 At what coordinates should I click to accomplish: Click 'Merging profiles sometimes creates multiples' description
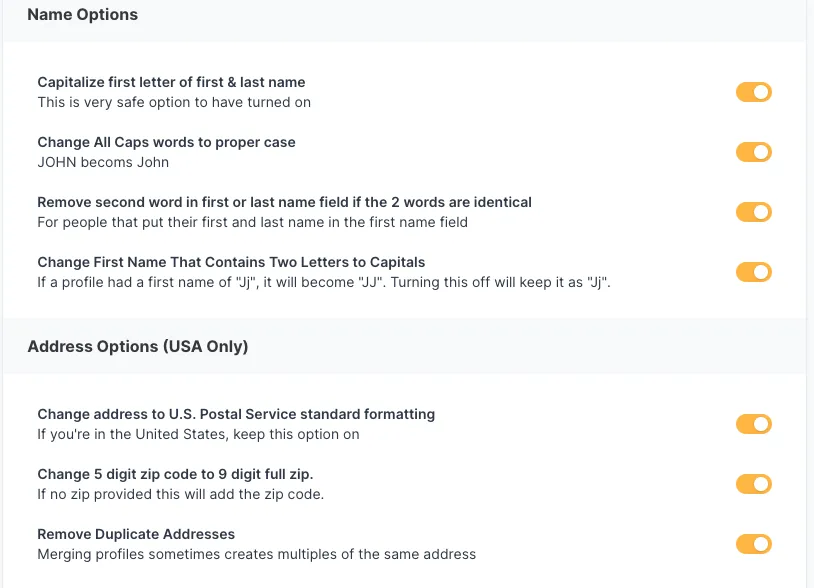point(256,554)
